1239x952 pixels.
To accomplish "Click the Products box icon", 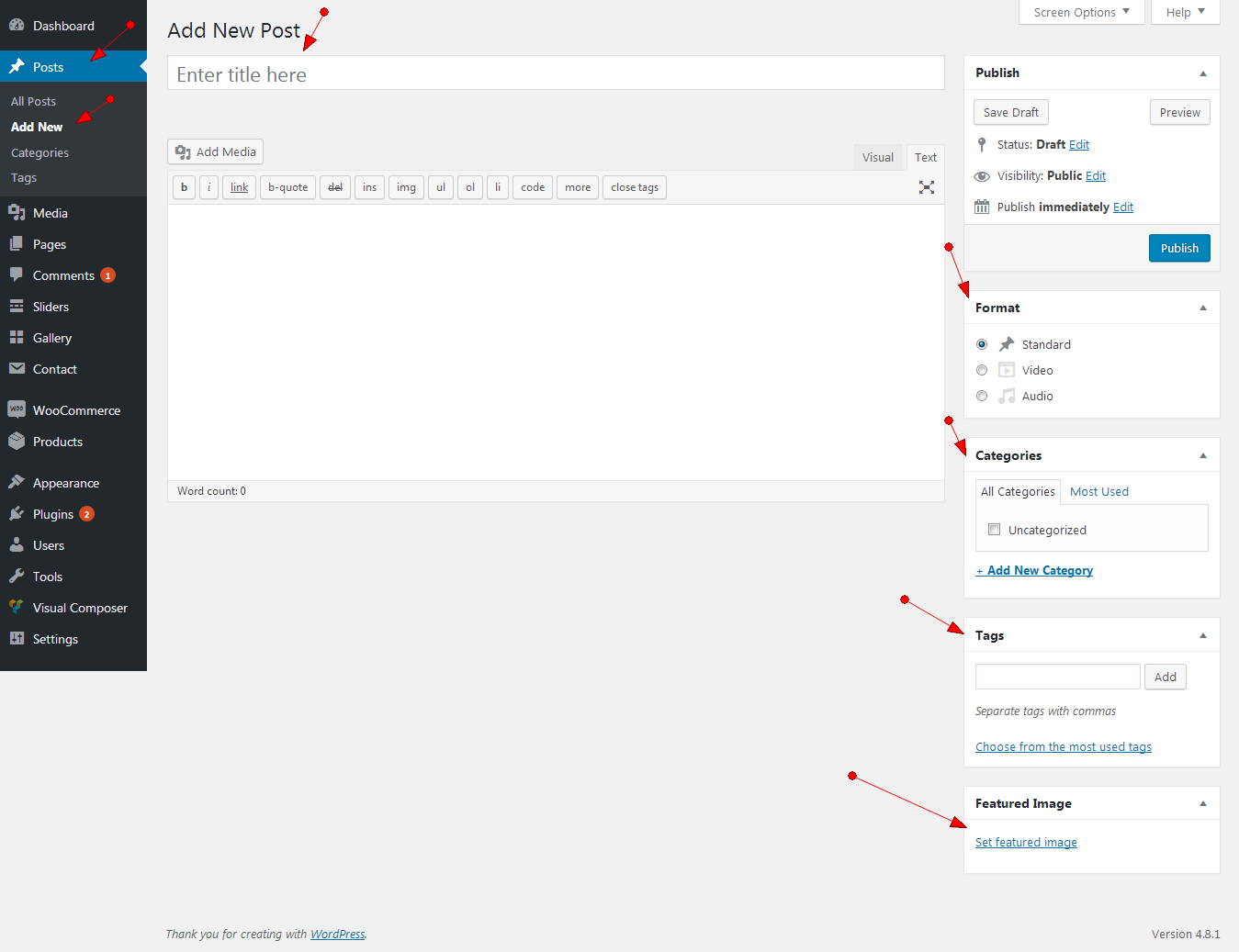I will point(17,442).
